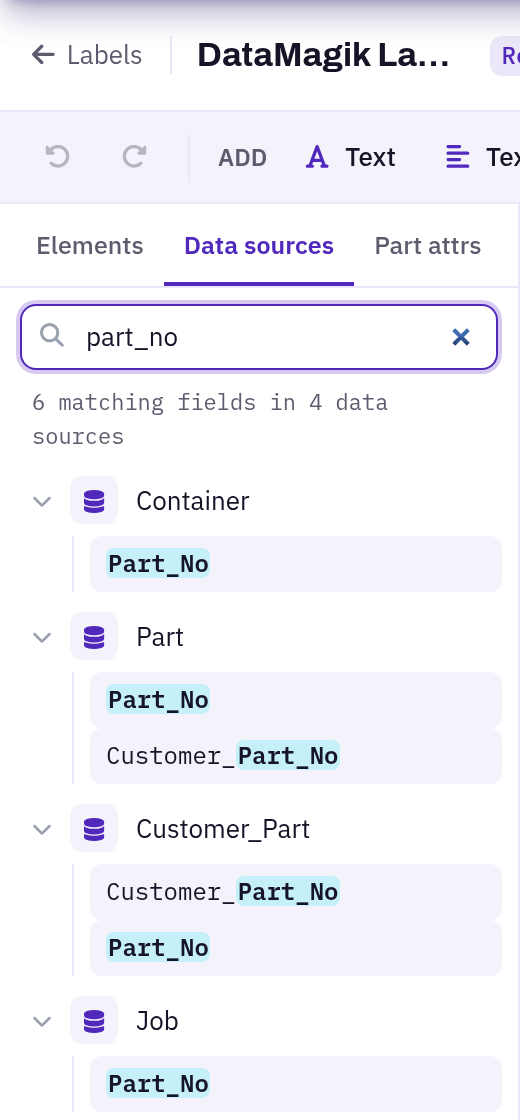Switch to the Part attrs tab

[x=428, y=246]
